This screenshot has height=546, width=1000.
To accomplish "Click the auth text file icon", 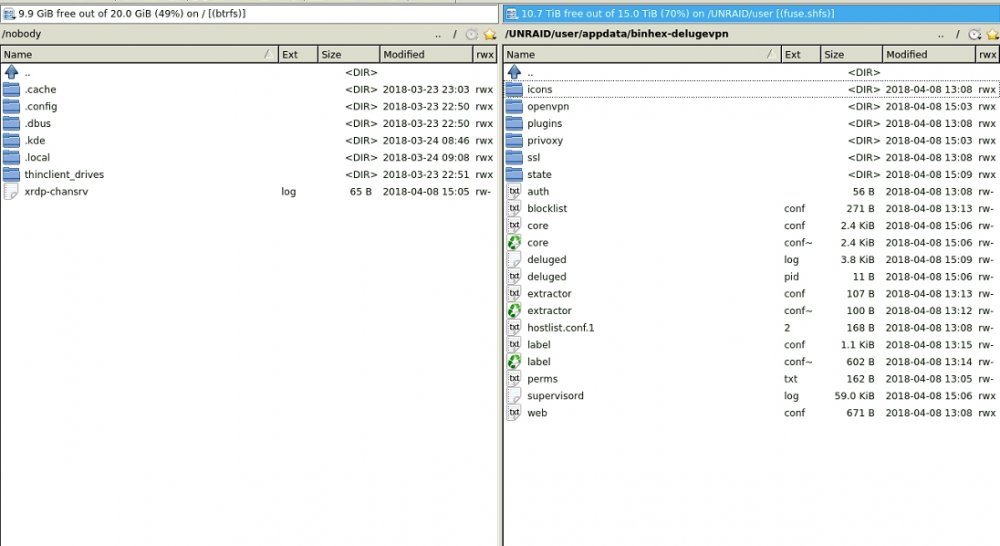I will [515, 191].
